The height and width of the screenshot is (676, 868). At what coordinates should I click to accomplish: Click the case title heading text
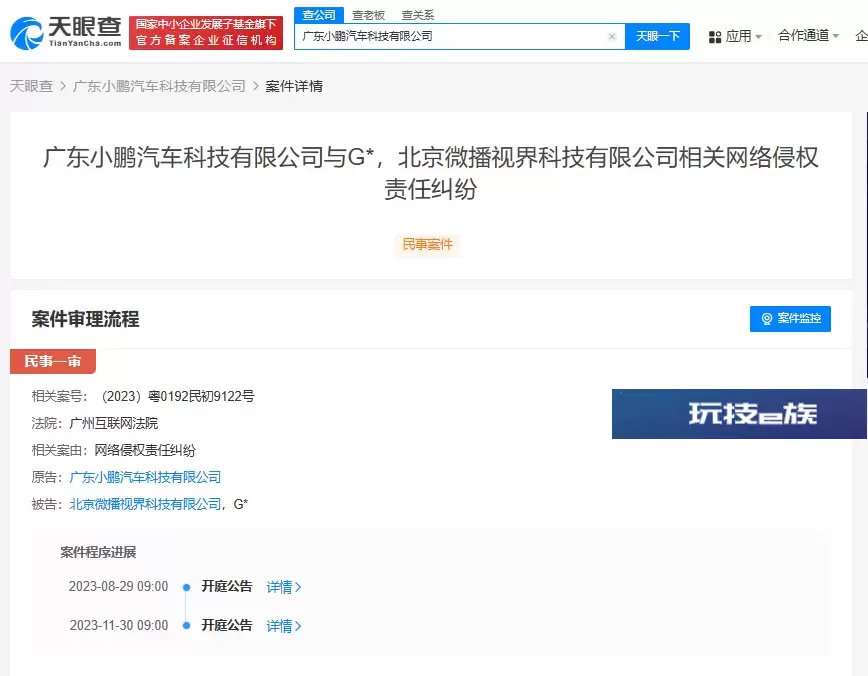[431, 173]
